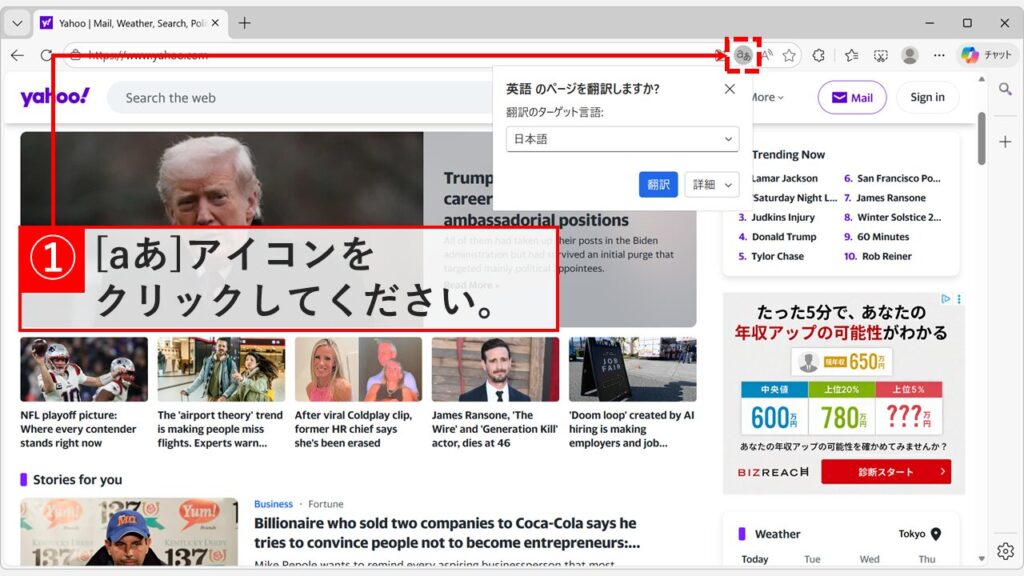Image resolution: width=1024 pixels, height=576 pixels.
Task: Expand the 詳細 options dropdown
Action: pos(712,184)
